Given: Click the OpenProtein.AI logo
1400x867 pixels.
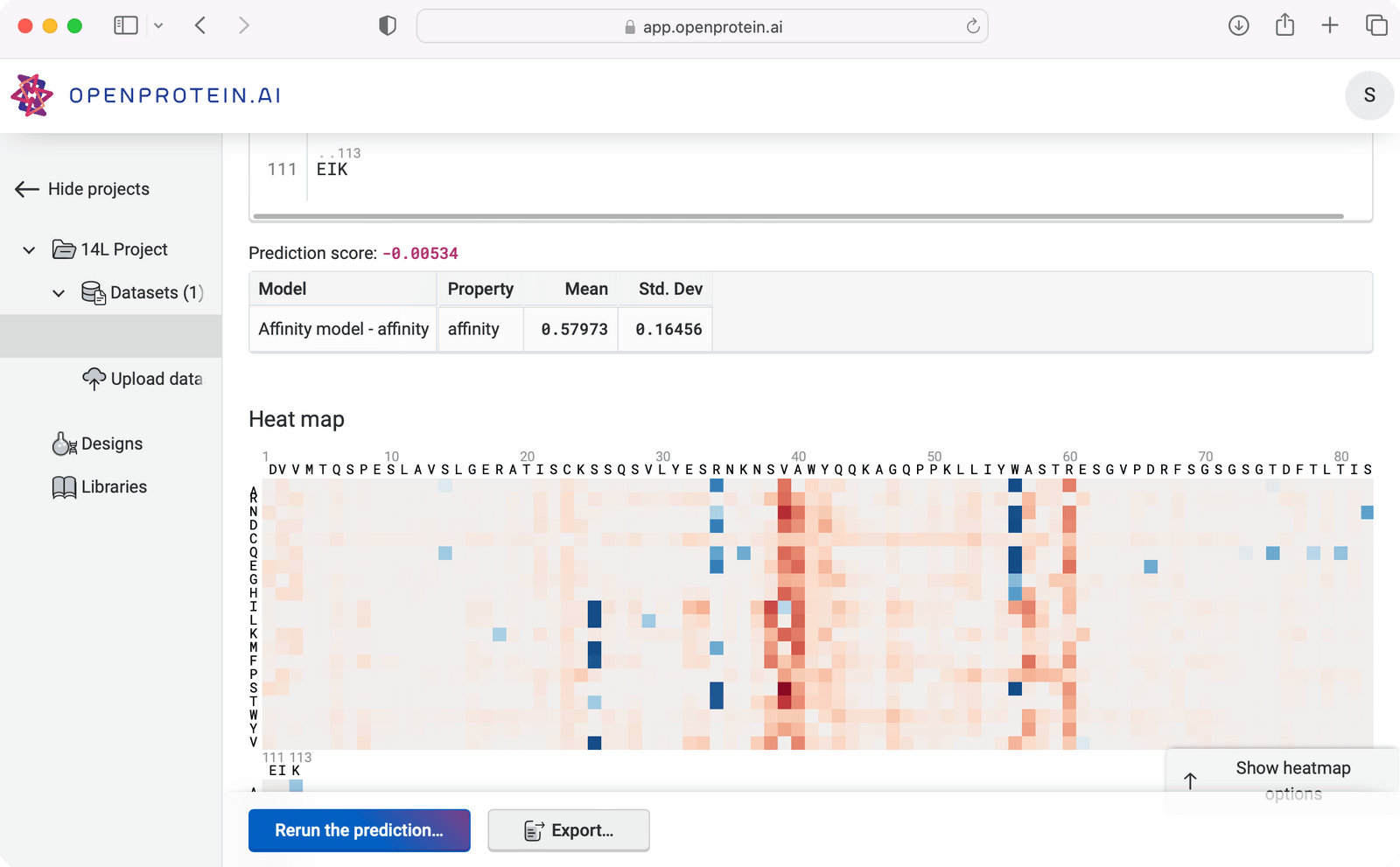Looking at the screenshot, I should [144, 95].
